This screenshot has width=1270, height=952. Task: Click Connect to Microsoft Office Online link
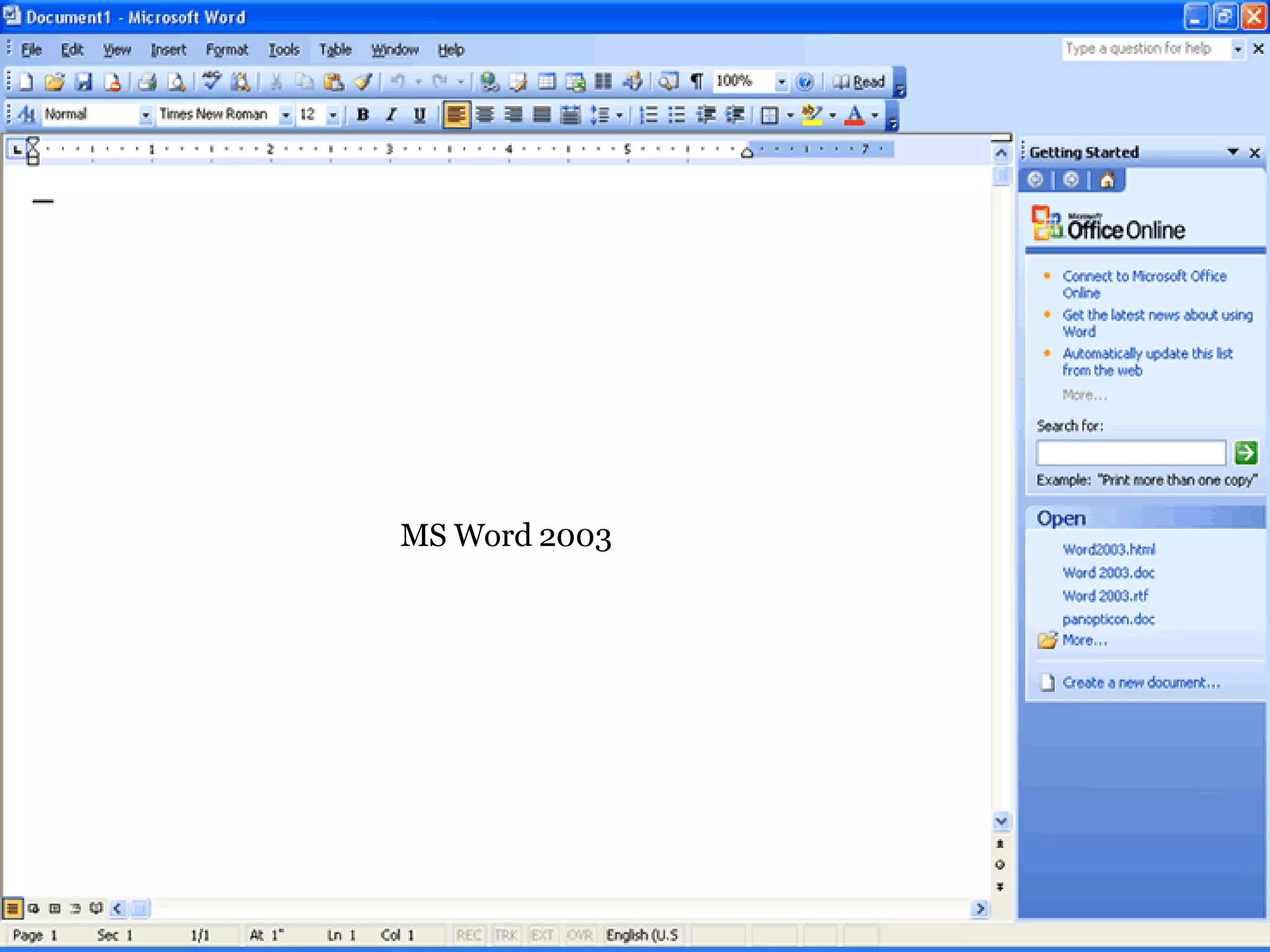point(1144,284)
